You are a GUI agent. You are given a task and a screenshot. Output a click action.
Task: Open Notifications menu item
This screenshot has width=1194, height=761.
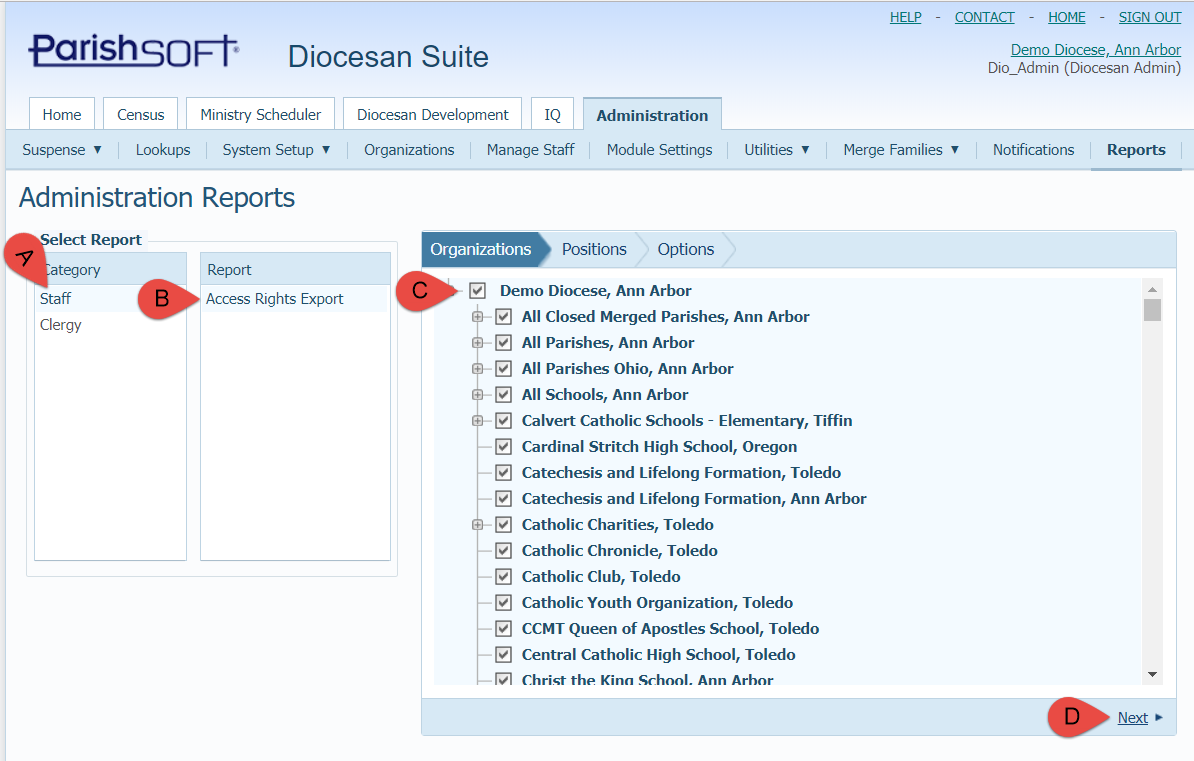(1033, 150)
